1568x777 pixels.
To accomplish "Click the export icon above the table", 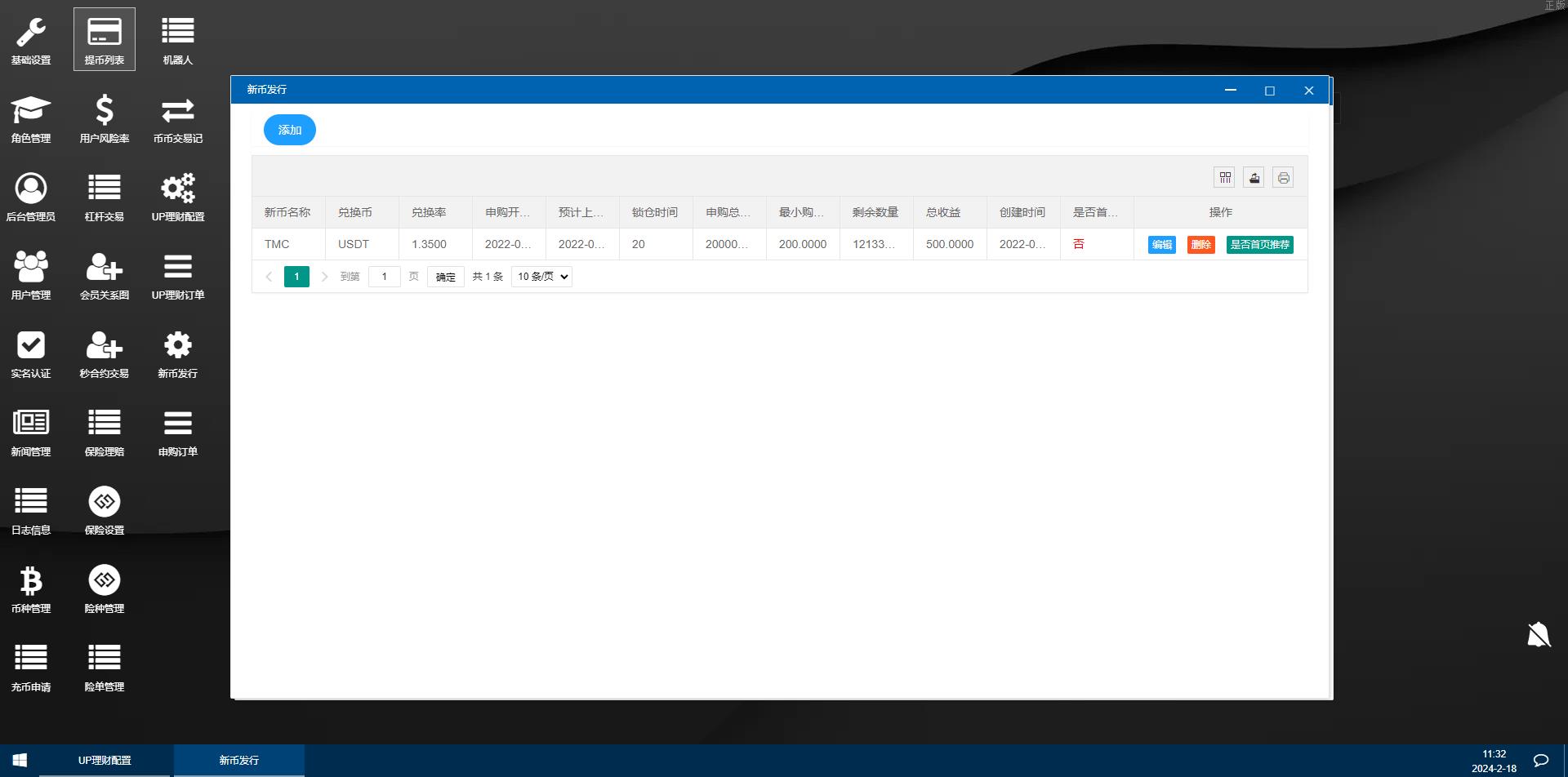I will click(x=1254, y=177).
